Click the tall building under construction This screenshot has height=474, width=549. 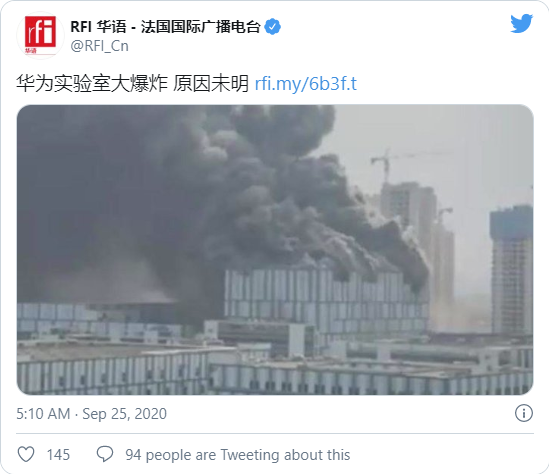[x=512, y=270]
